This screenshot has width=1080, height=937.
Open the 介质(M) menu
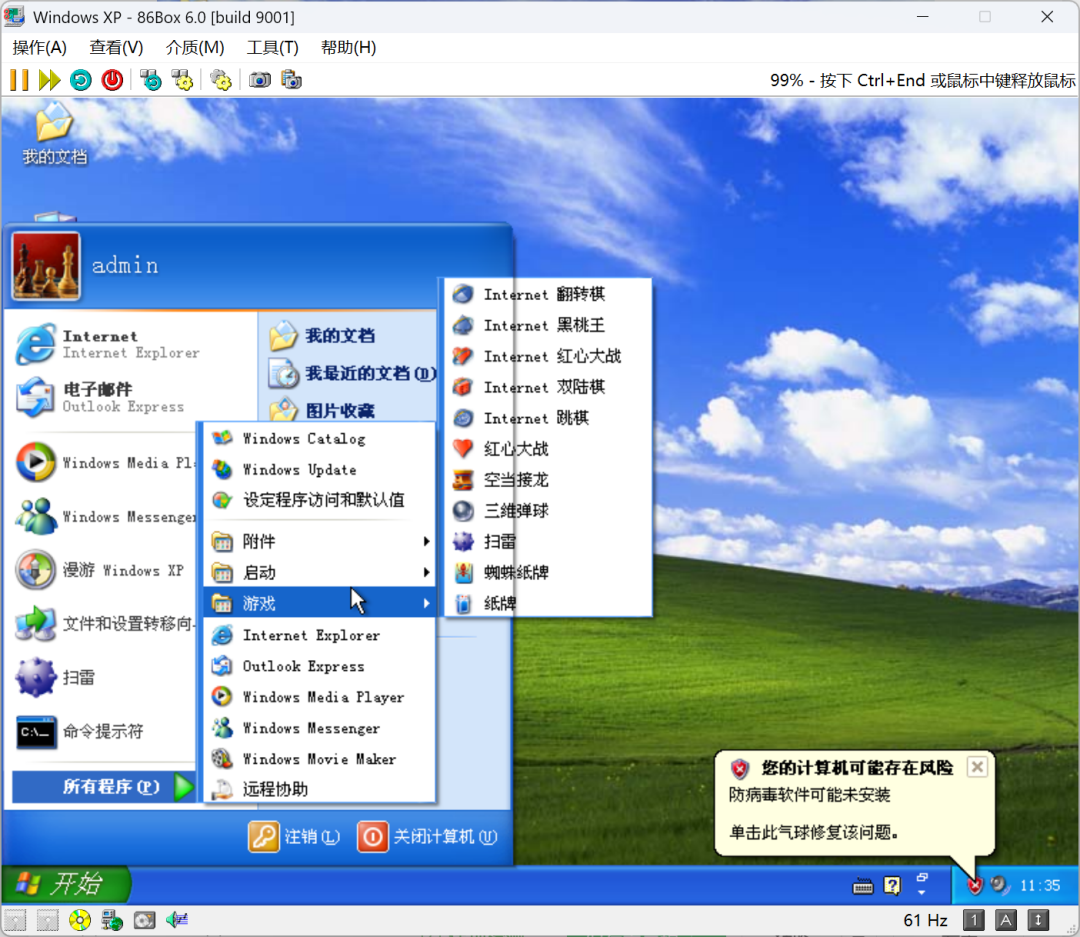tap(195, 48)
